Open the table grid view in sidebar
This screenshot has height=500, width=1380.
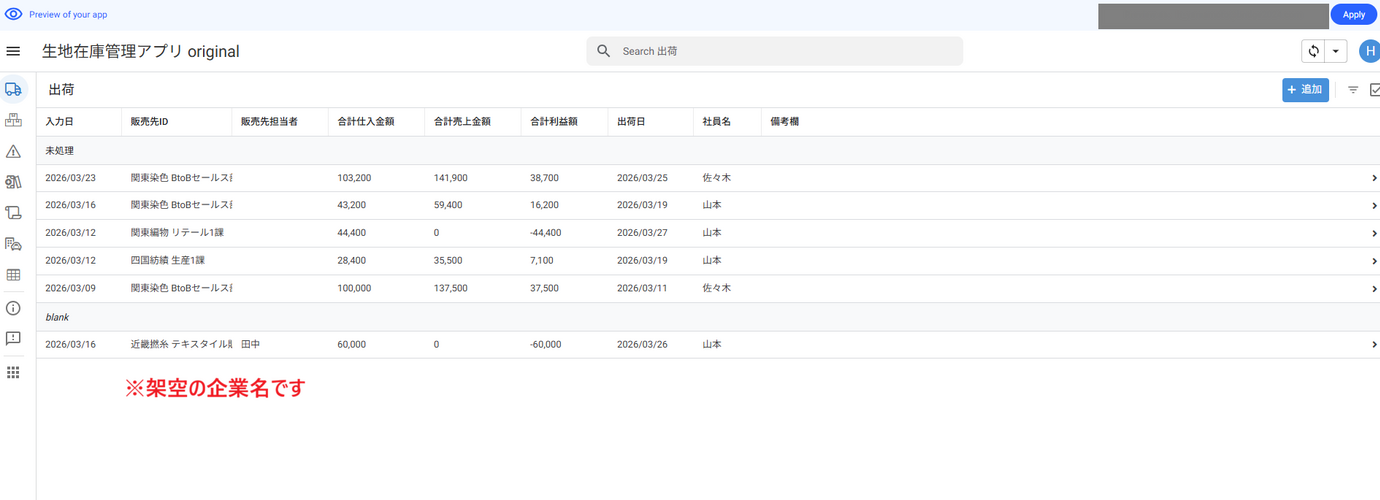[x=13, y=275]
